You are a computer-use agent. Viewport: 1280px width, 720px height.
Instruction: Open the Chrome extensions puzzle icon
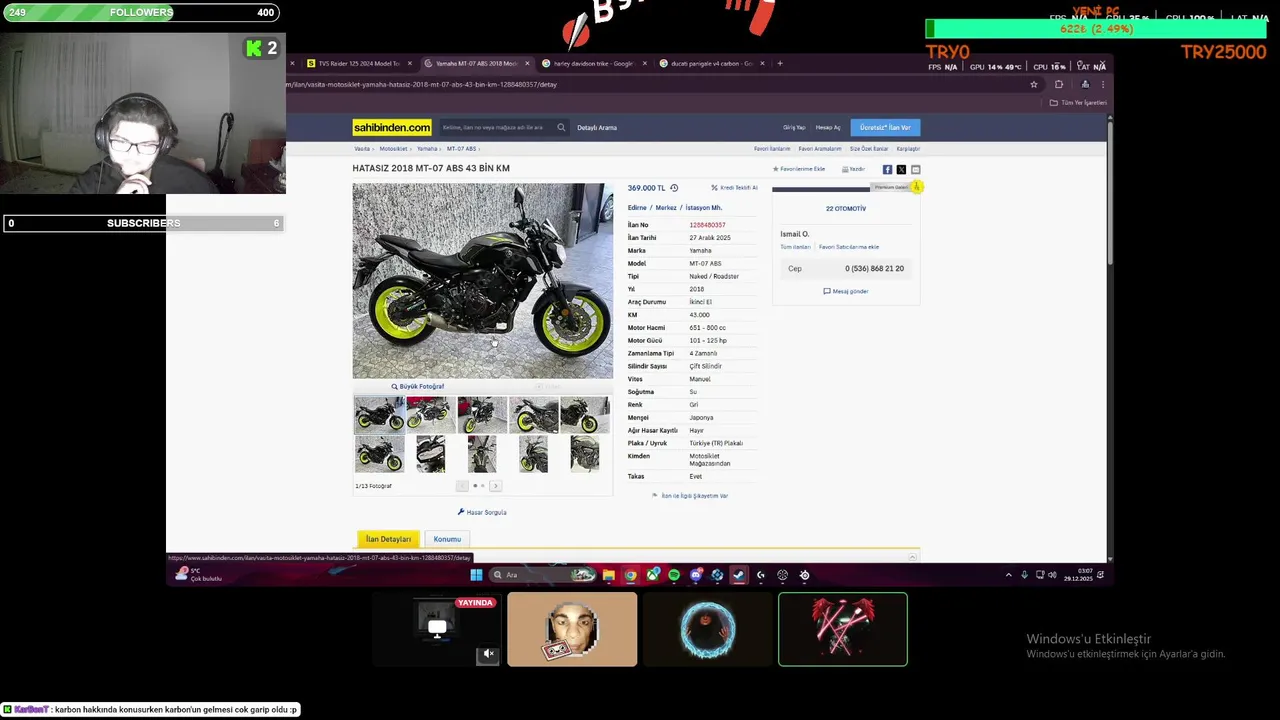click(x=1059, y=84)
